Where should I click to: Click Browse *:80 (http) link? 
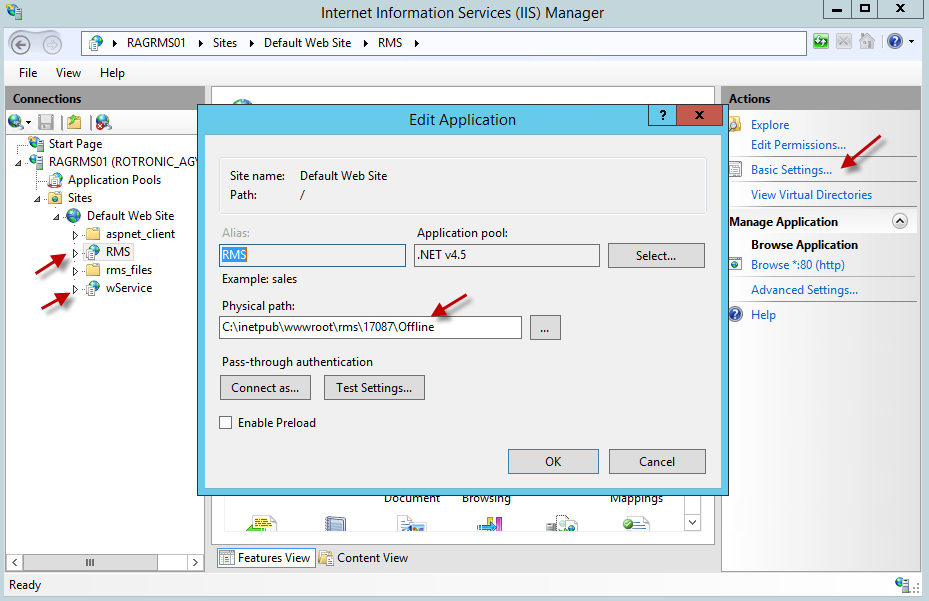[797, 264]
